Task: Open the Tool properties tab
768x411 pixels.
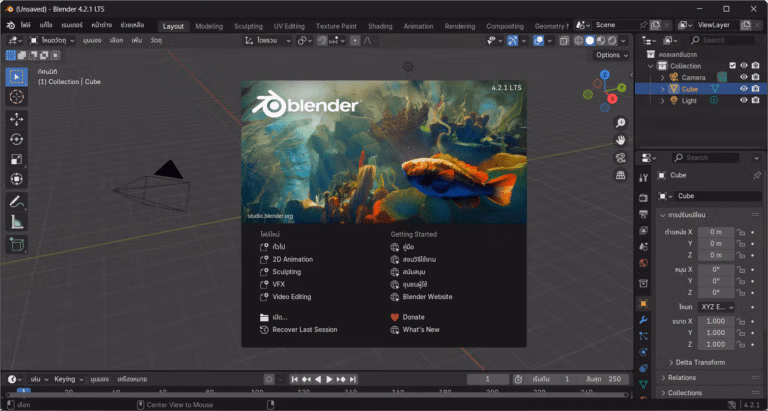Action: 644,177
